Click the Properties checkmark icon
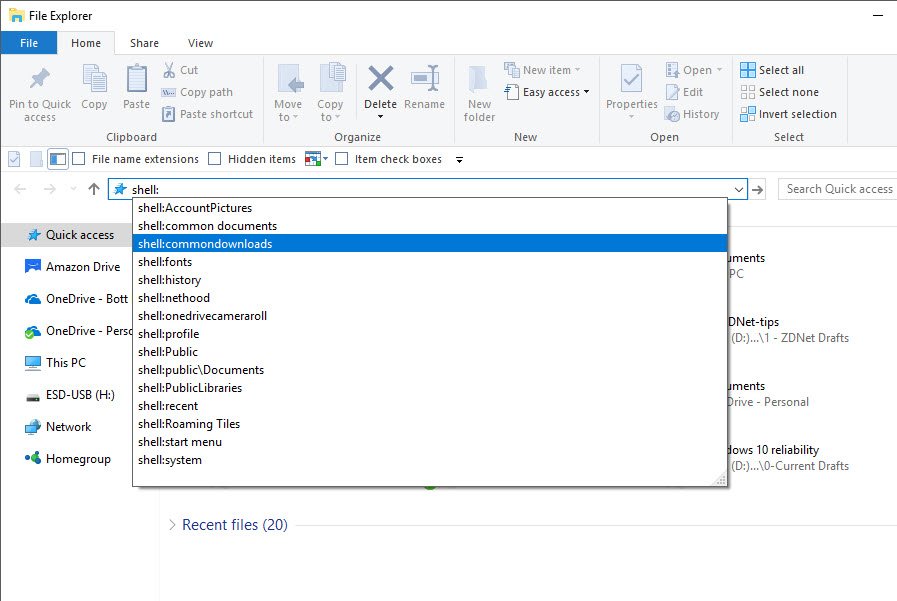The width and height of the screenshot is (897, 601). [632, 78]
